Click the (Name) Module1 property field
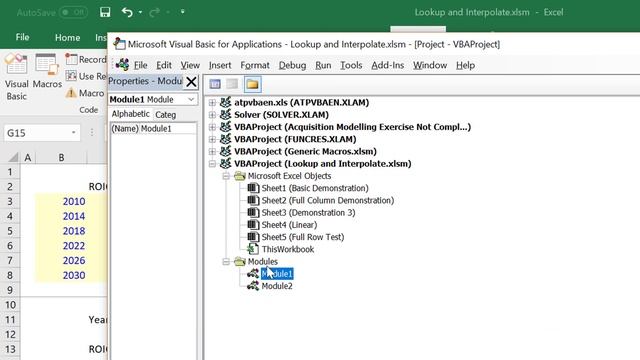Screen dimensions: 640x360 (153, 129)
